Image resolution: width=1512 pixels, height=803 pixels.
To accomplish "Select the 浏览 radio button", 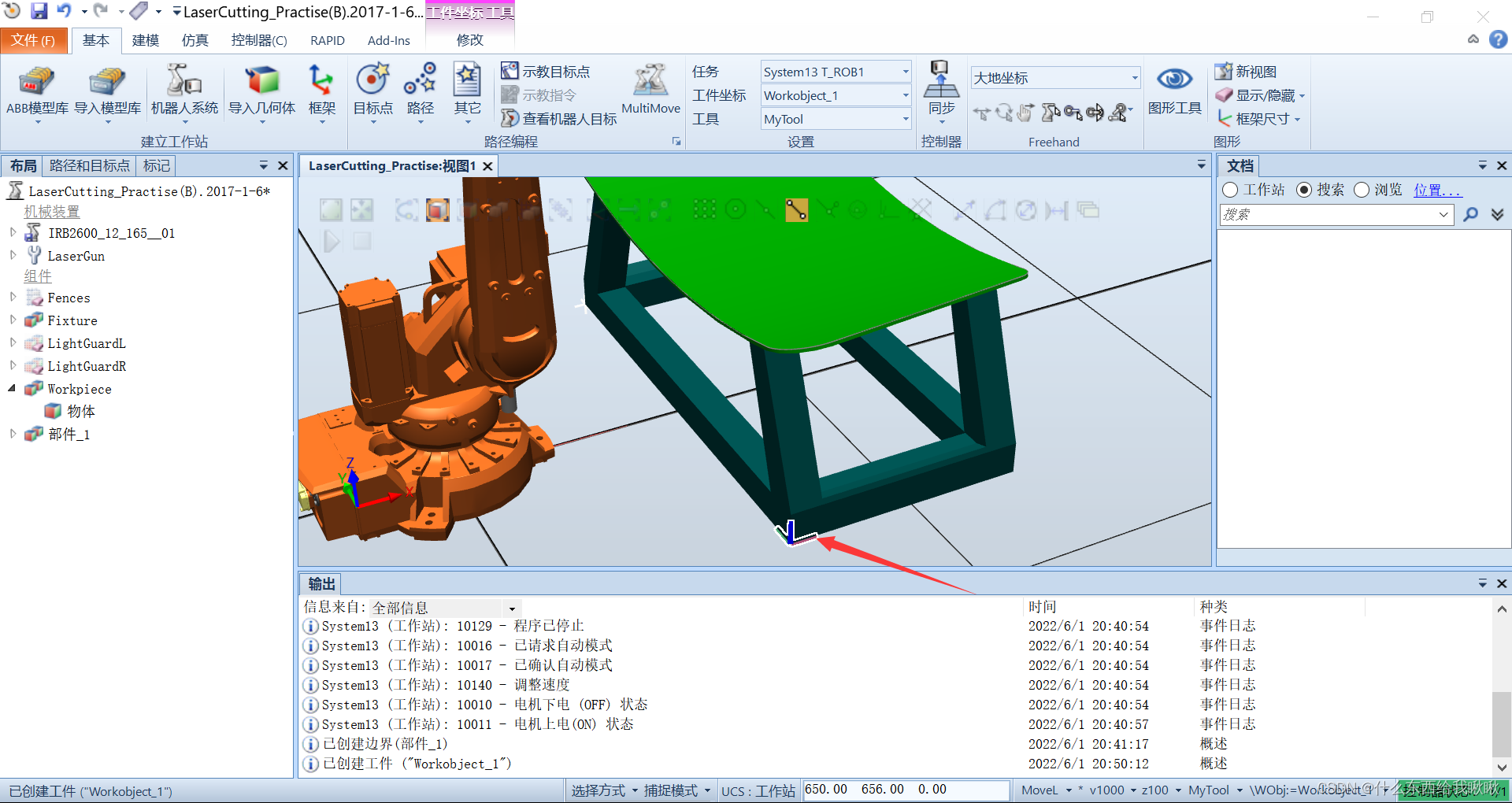I will point(1362,190).
